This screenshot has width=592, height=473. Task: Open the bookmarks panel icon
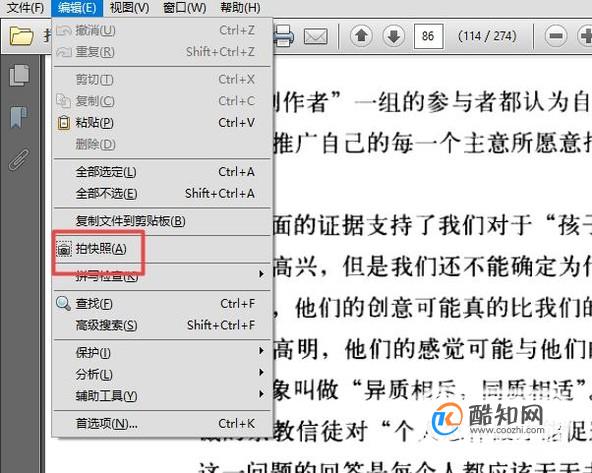(x=19, y=116)
